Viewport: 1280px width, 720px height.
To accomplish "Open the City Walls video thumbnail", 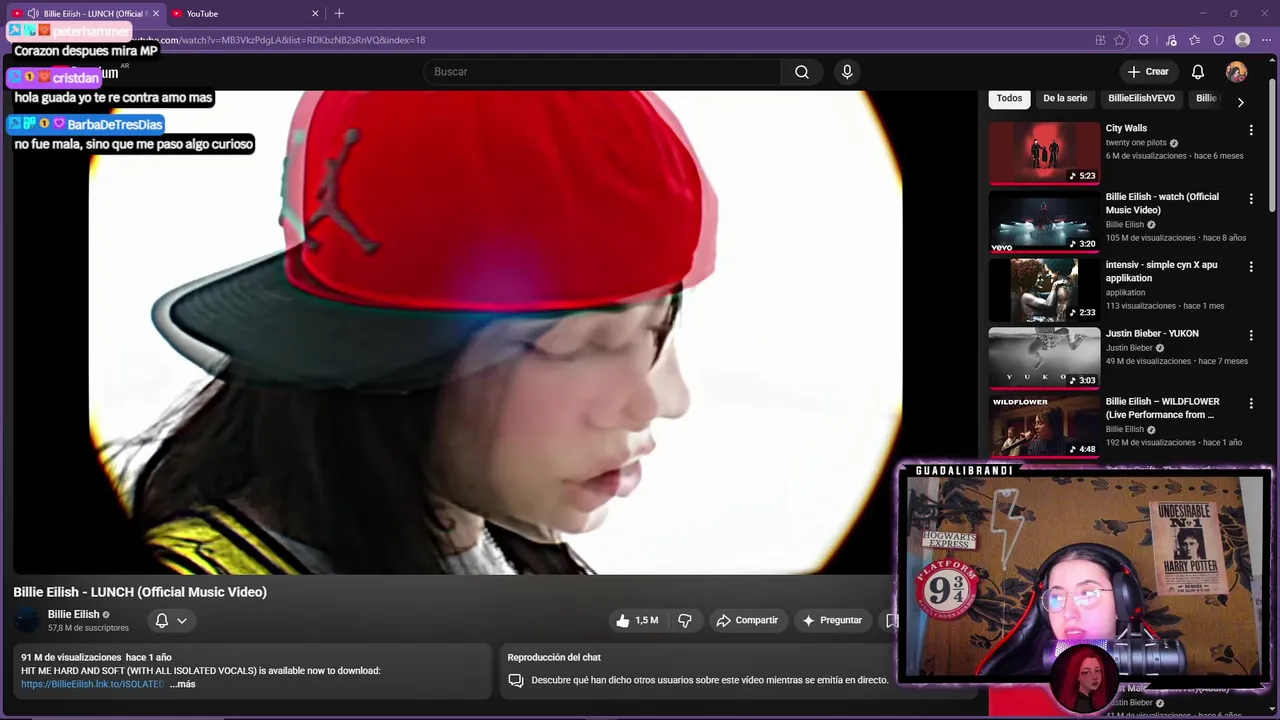I will coord(1044,153).
